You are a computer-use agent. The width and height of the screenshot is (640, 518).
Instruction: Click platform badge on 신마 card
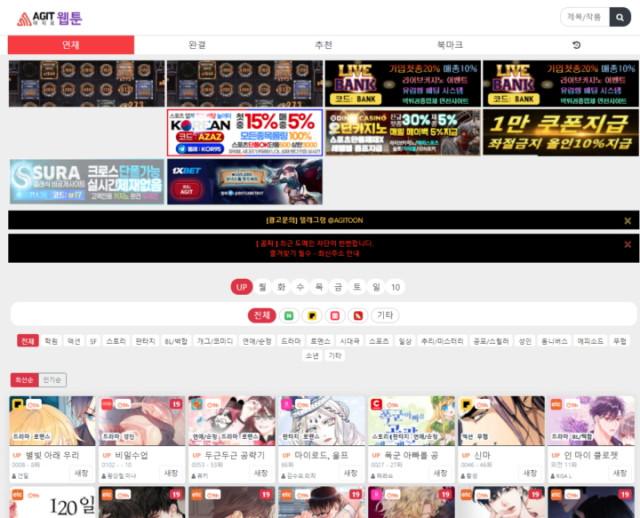pos(467,404)
